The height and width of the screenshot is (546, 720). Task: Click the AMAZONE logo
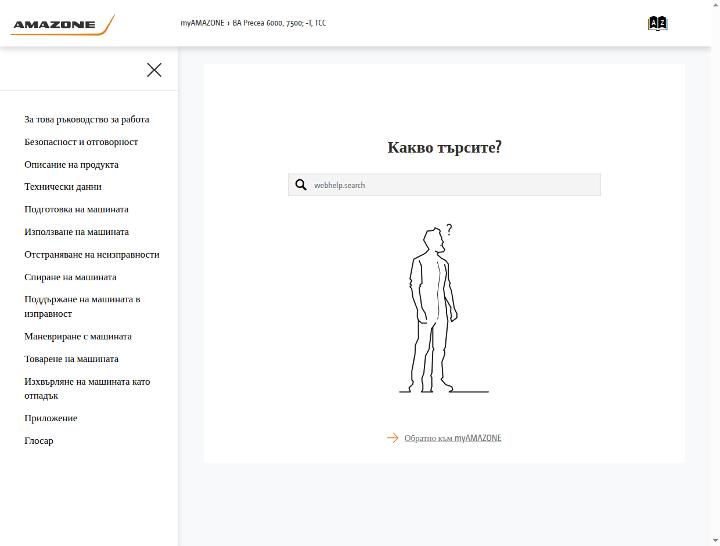[62, 25]
